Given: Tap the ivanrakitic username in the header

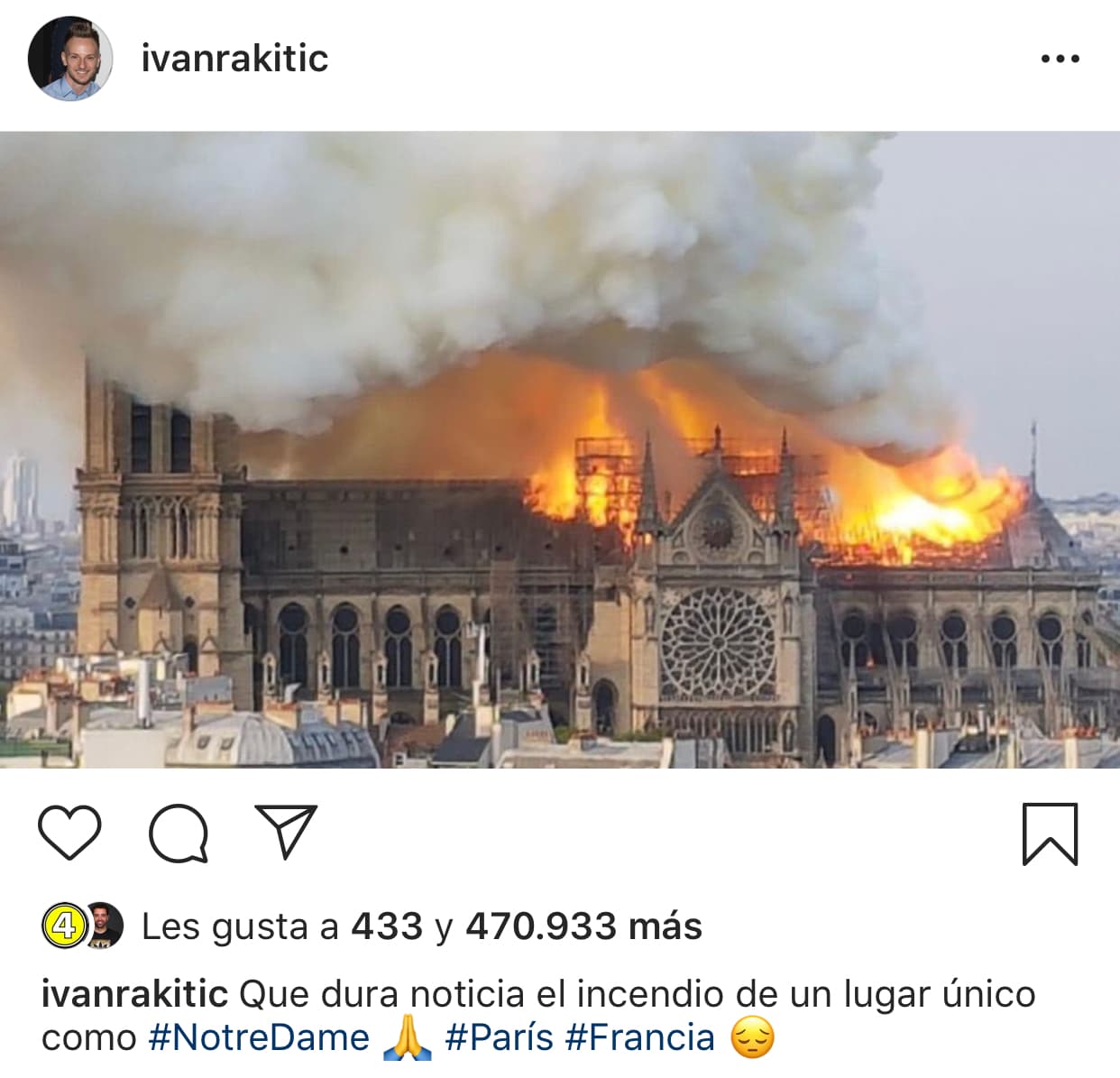Looking at the screenshot, I should tap(234, 58).
